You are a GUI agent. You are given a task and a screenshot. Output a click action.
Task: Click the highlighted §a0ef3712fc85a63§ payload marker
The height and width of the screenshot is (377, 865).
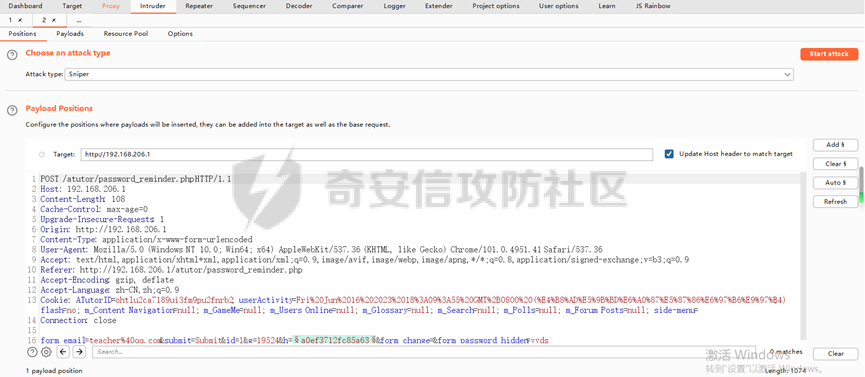[x=334, y=341]
